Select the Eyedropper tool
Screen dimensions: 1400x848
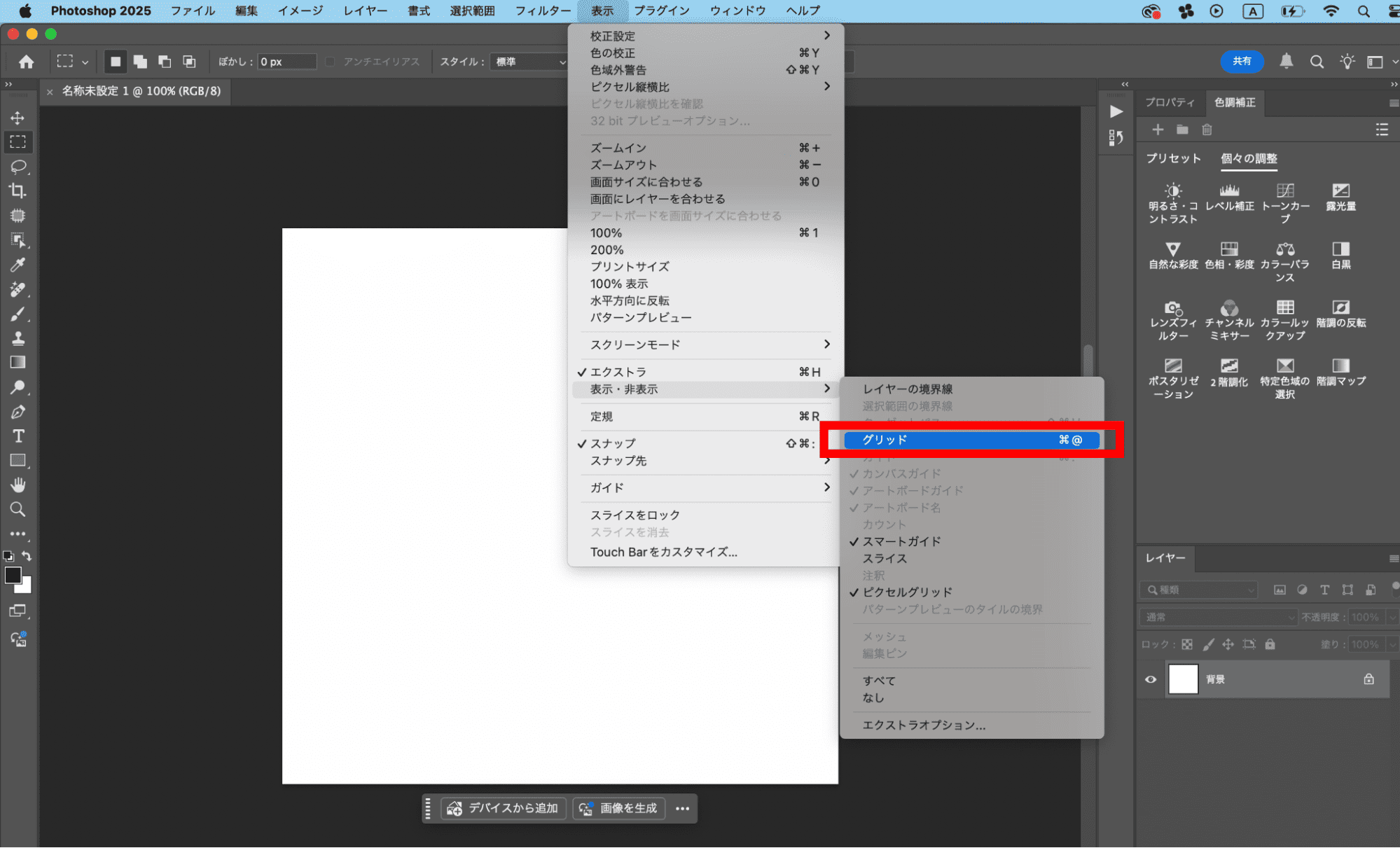click(18, 264)
